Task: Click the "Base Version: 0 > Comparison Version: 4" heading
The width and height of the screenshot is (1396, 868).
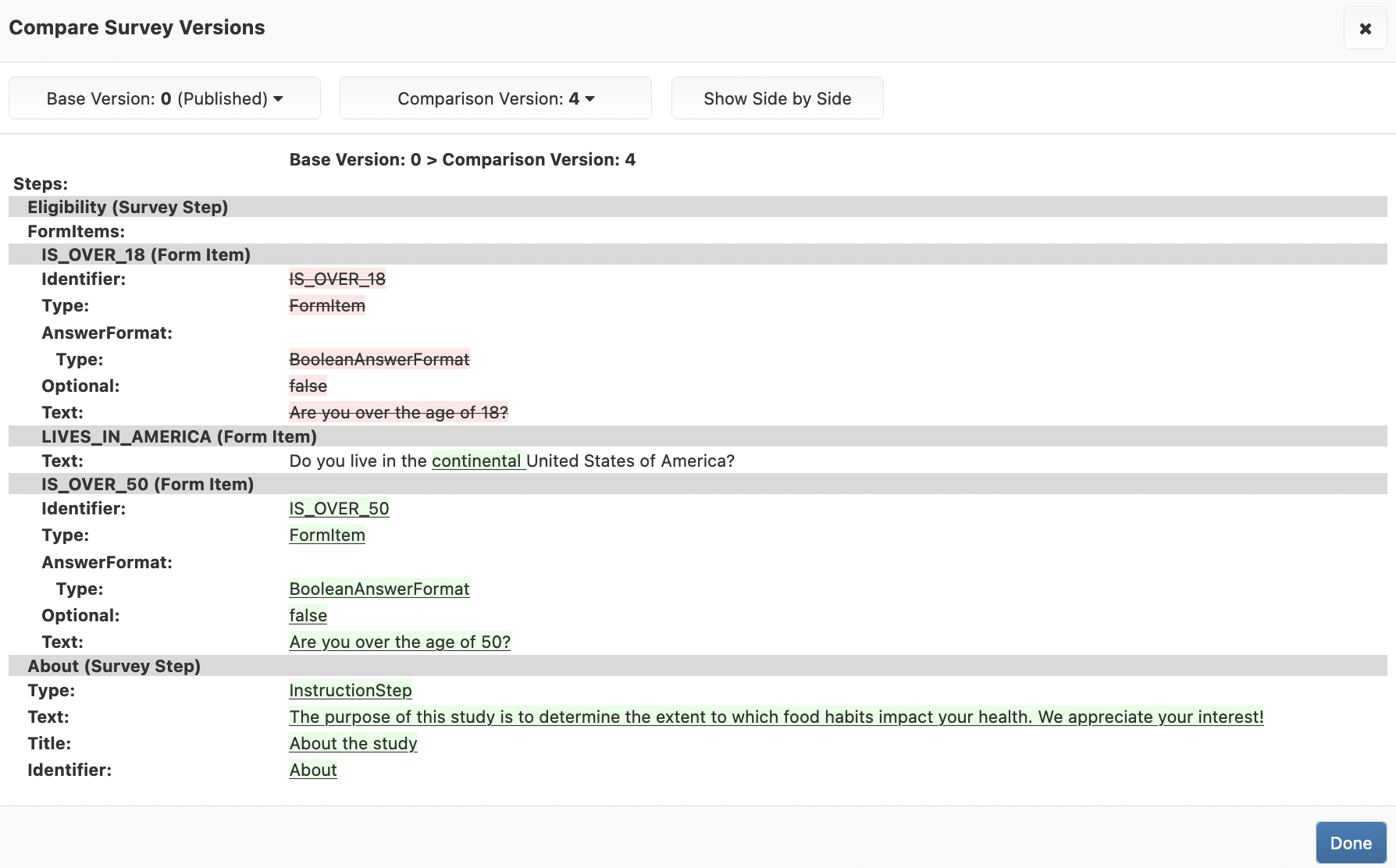Action: point(462,159)
